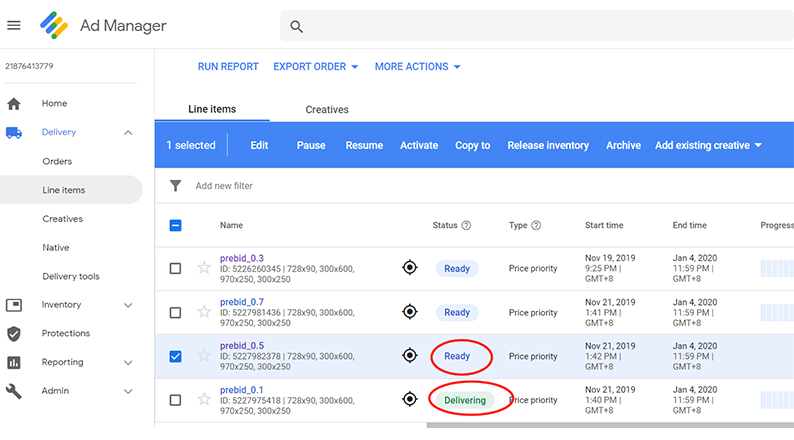Open the prebid_0.3 line item link
794x440 pixels.
[x=242, y=258]
